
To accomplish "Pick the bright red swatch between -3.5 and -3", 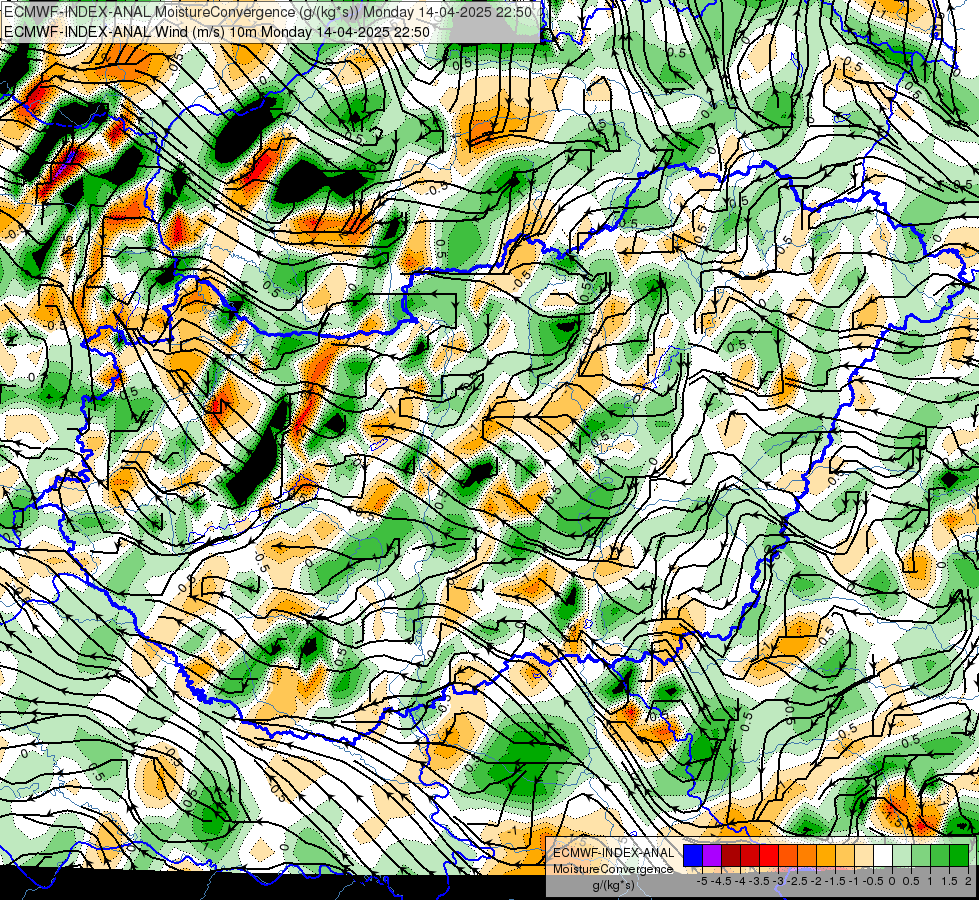I will coord(769,855).
